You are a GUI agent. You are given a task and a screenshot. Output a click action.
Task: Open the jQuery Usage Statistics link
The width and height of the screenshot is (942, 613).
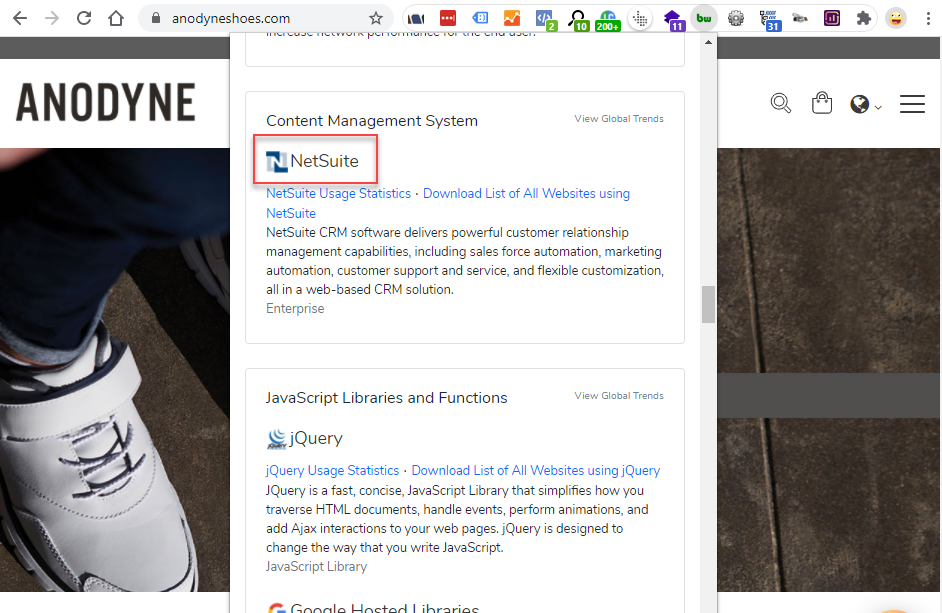click(x=332, y=470)
